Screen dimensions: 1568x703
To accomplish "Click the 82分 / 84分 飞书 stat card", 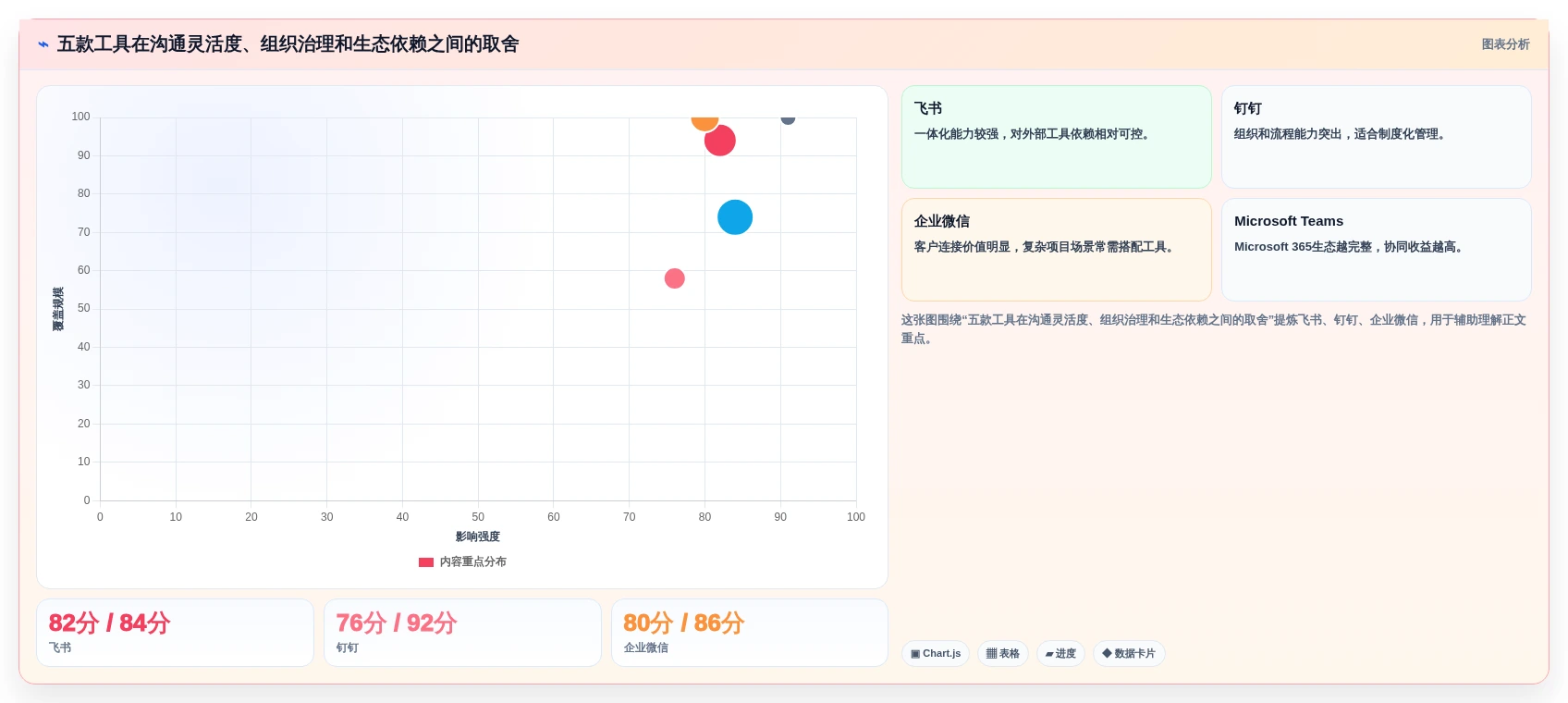I will coord(175,633).
